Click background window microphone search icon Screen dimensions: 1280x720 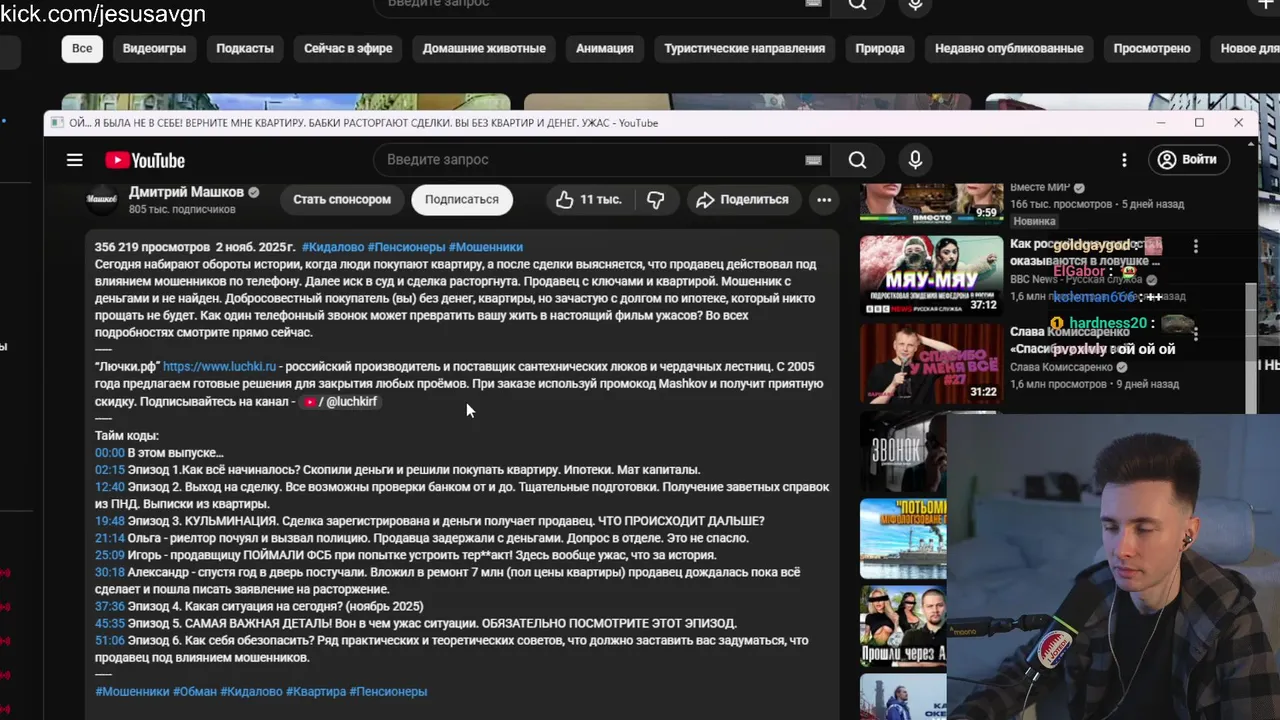coord(915,4)
